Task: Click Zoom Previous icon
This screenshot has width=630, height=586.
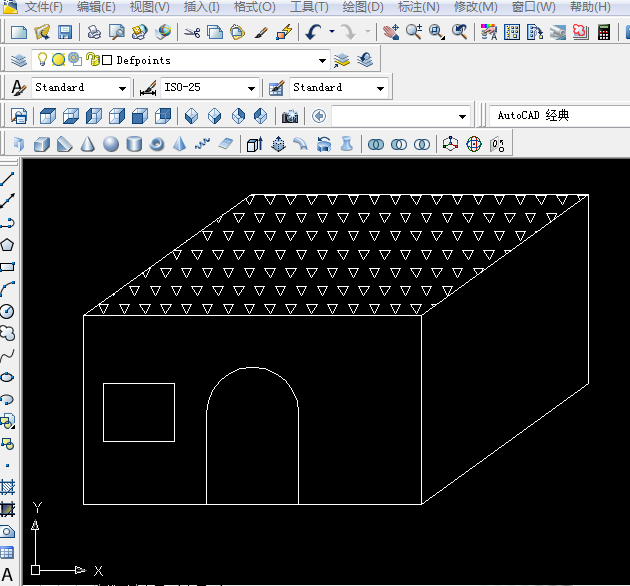Action: pos(460,32)
